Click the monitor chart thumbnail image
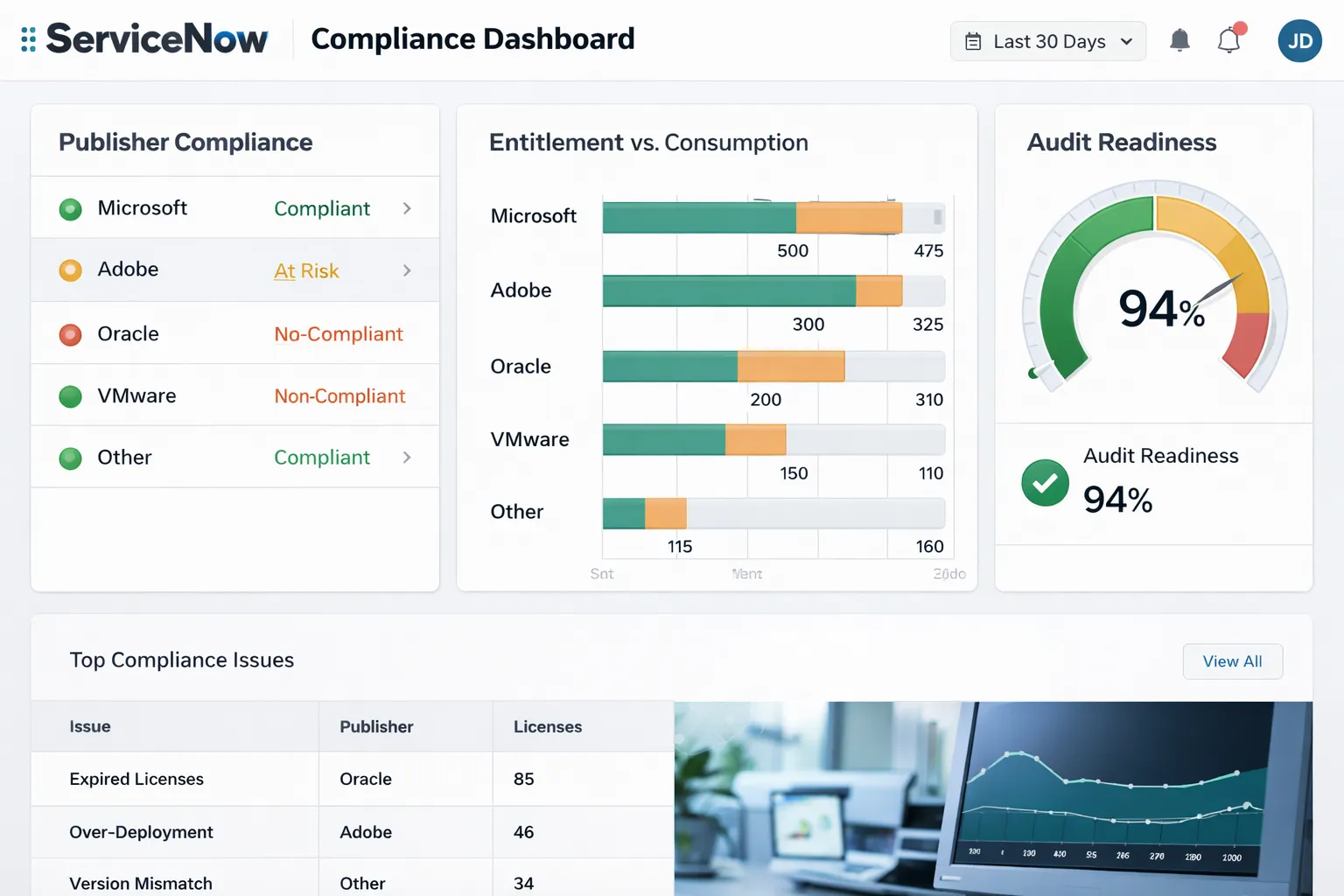 992,798
